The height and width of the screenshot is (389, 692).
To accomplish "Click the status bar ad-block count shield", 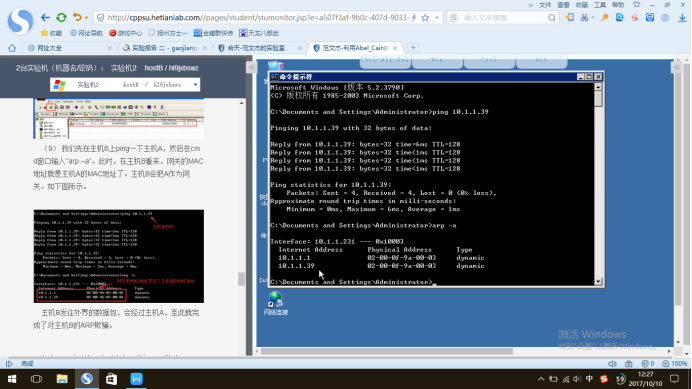I will (x=648, y=364).
